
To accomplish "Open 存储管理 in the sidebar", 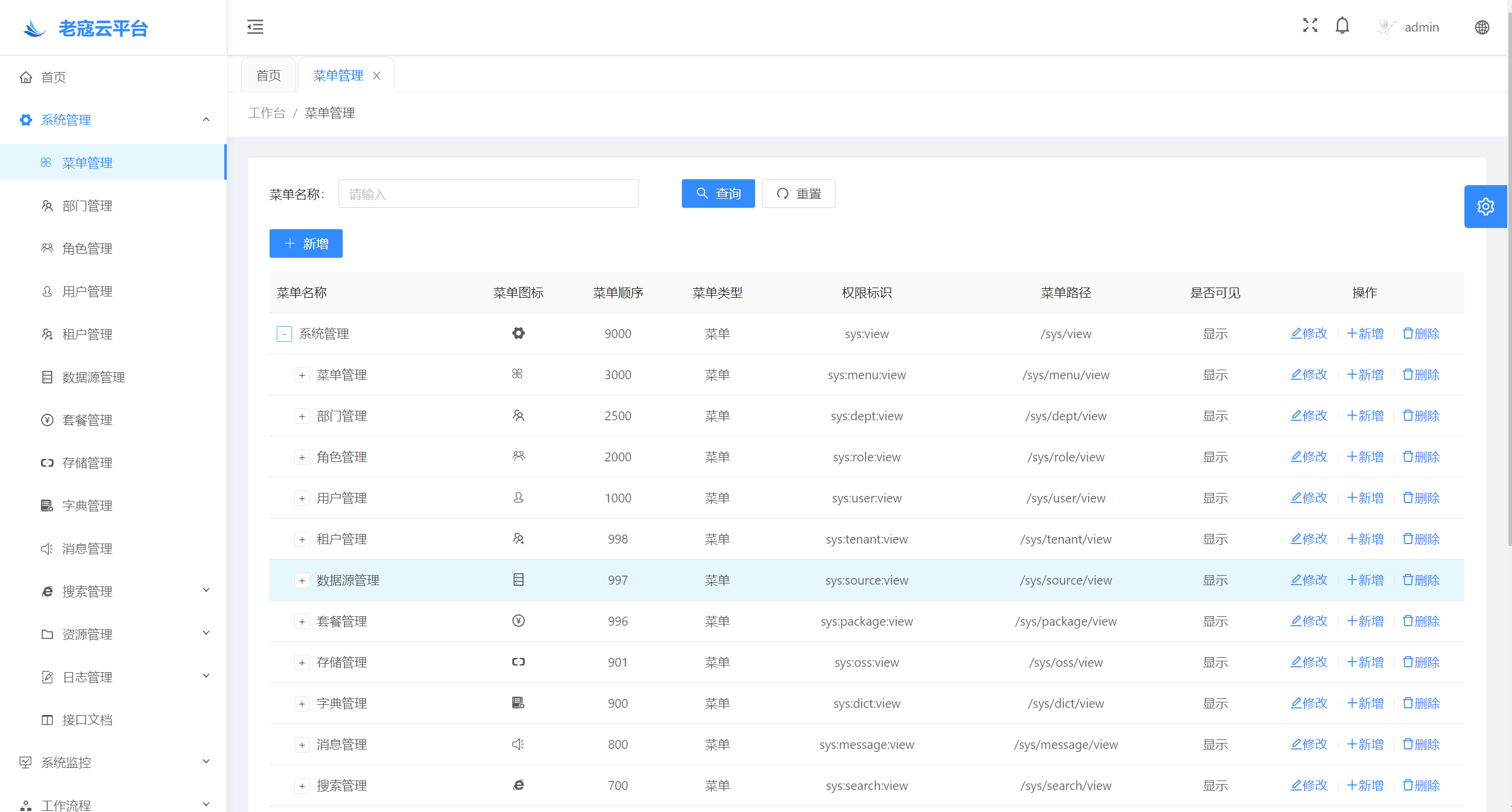I will [87, 463].
